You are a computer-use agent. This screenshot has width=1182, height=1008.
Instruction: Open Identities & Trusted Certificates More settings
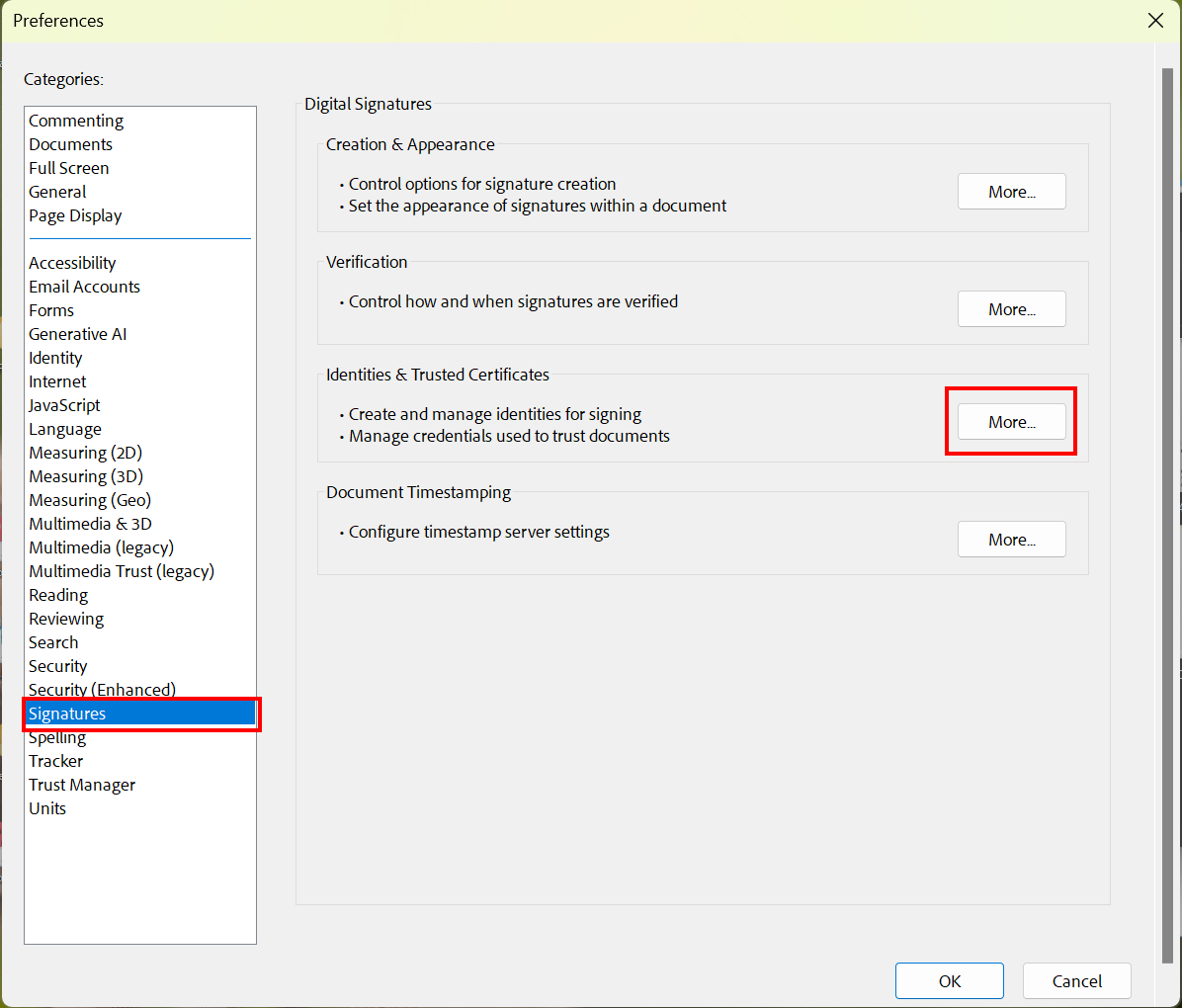pyautogui.click(x=1011, y=421)
